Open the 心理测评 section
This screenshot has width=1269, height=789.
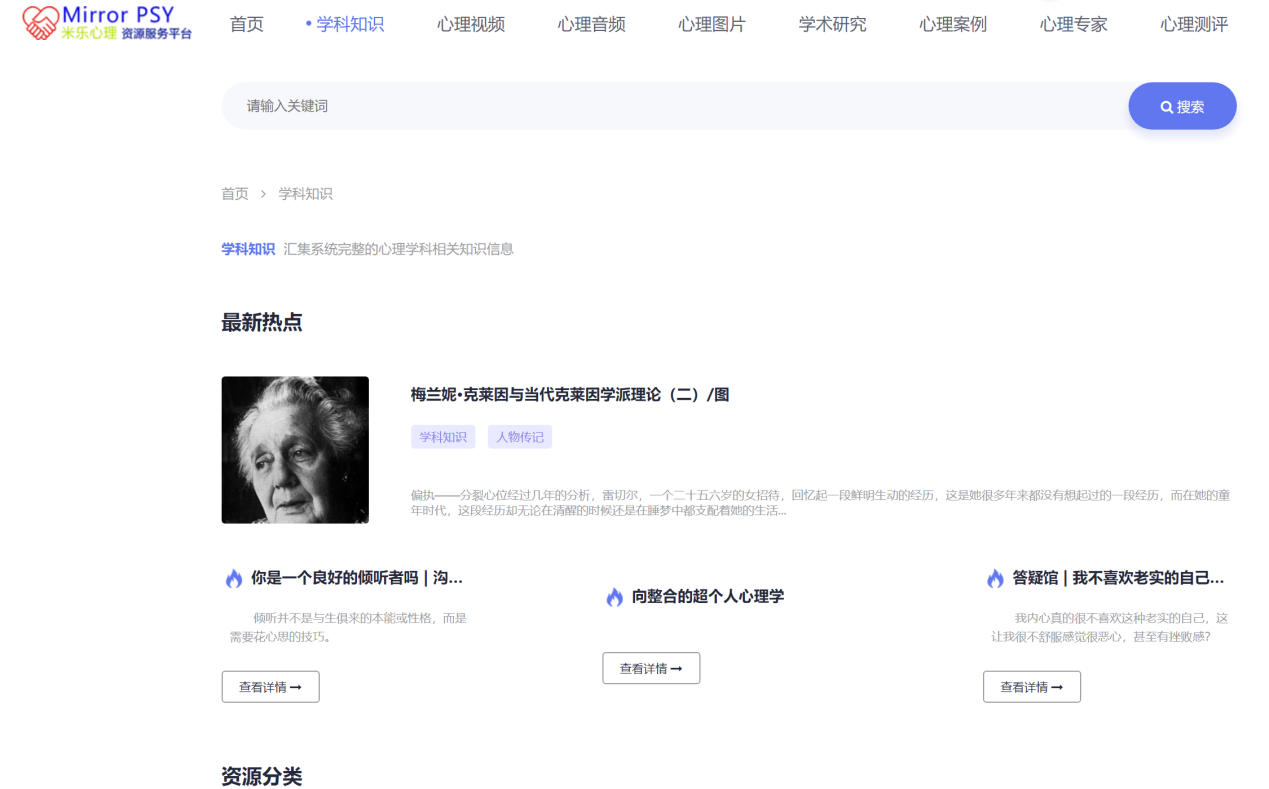point(1194,24)
